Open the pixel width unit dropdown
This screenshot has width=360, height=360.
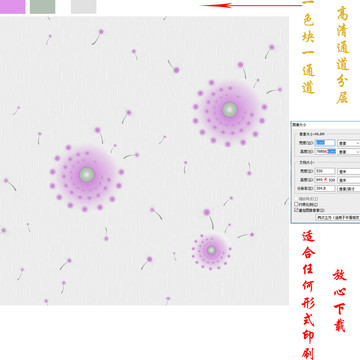[x=349, y=143]
